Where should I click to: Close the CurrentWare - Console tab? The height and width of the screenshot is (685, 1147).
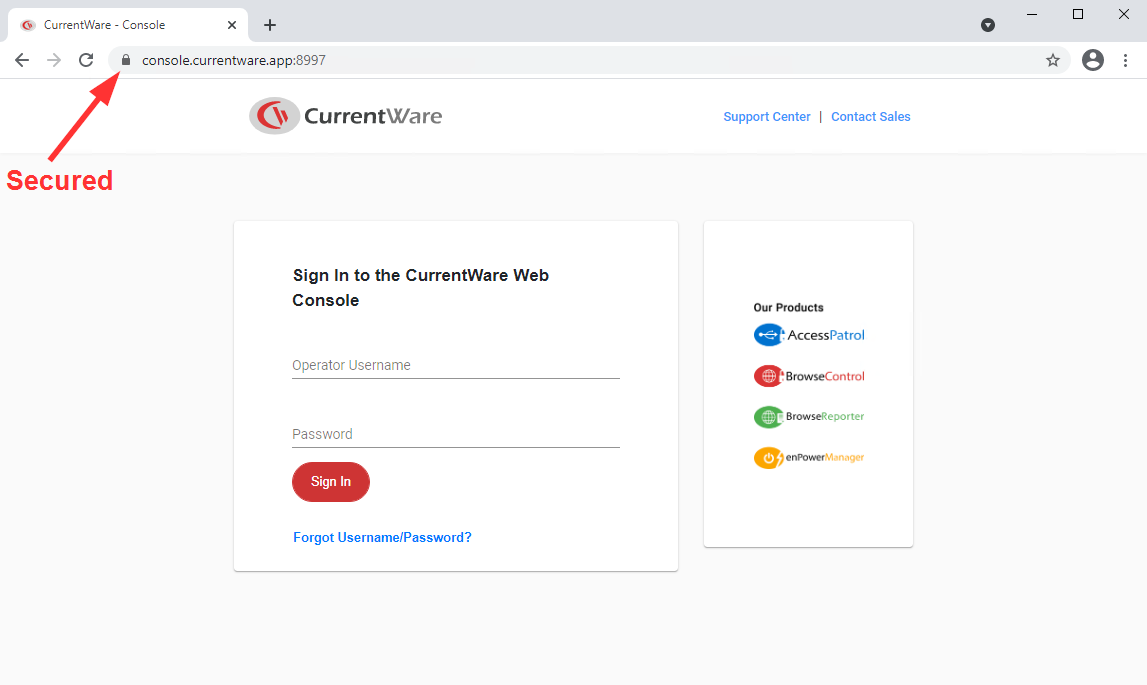coord(232,25)
